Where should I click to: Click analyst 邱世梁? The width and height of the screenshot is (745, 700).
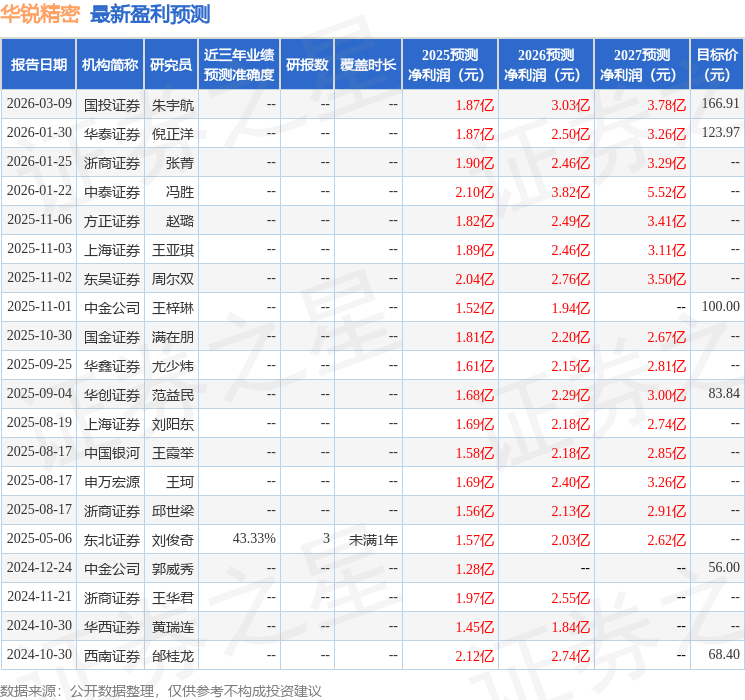pos(172,511)
